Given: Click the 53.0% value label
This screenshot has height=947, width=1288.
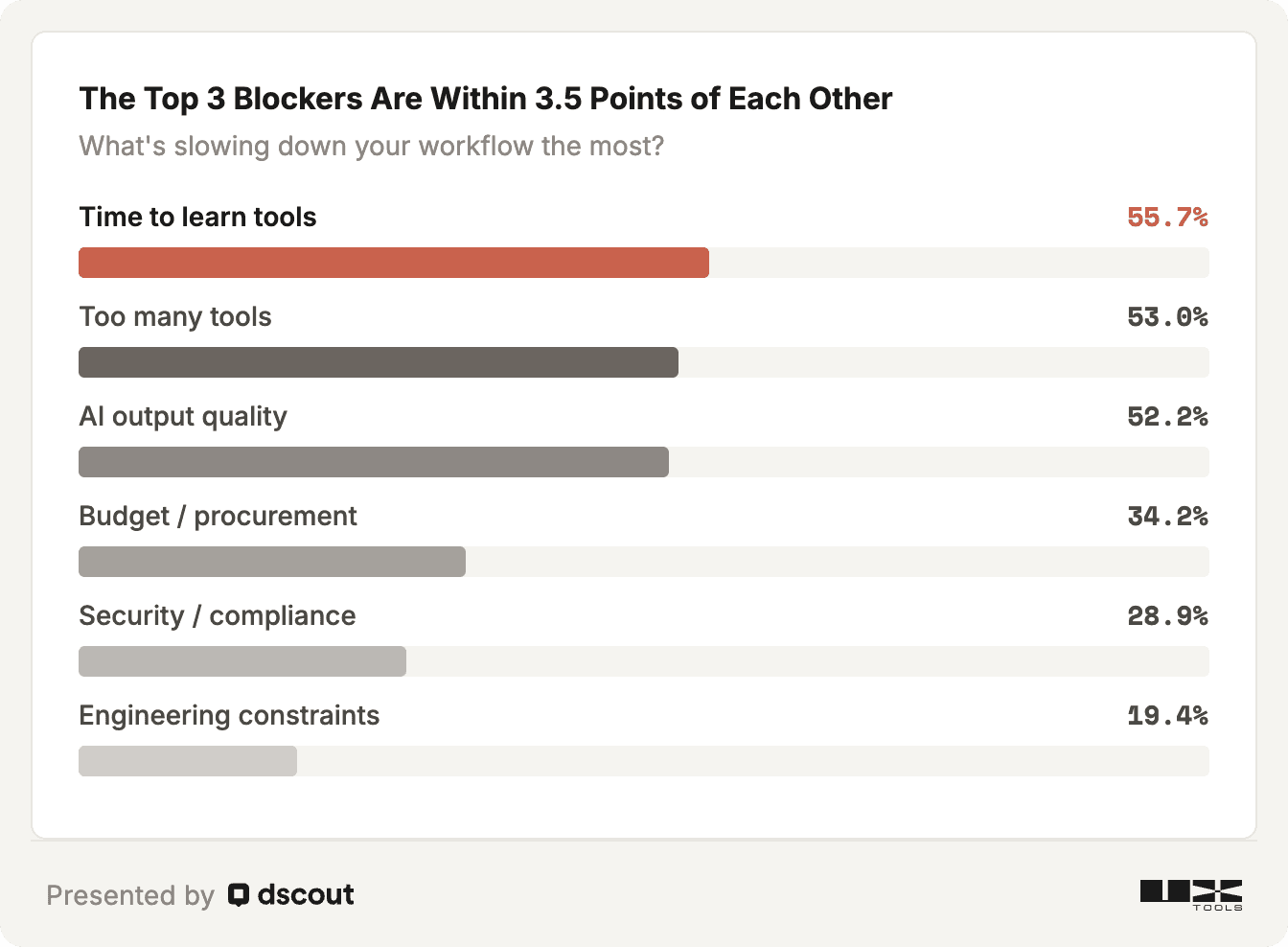Looking at the screenshot, I should point(1167,317).
